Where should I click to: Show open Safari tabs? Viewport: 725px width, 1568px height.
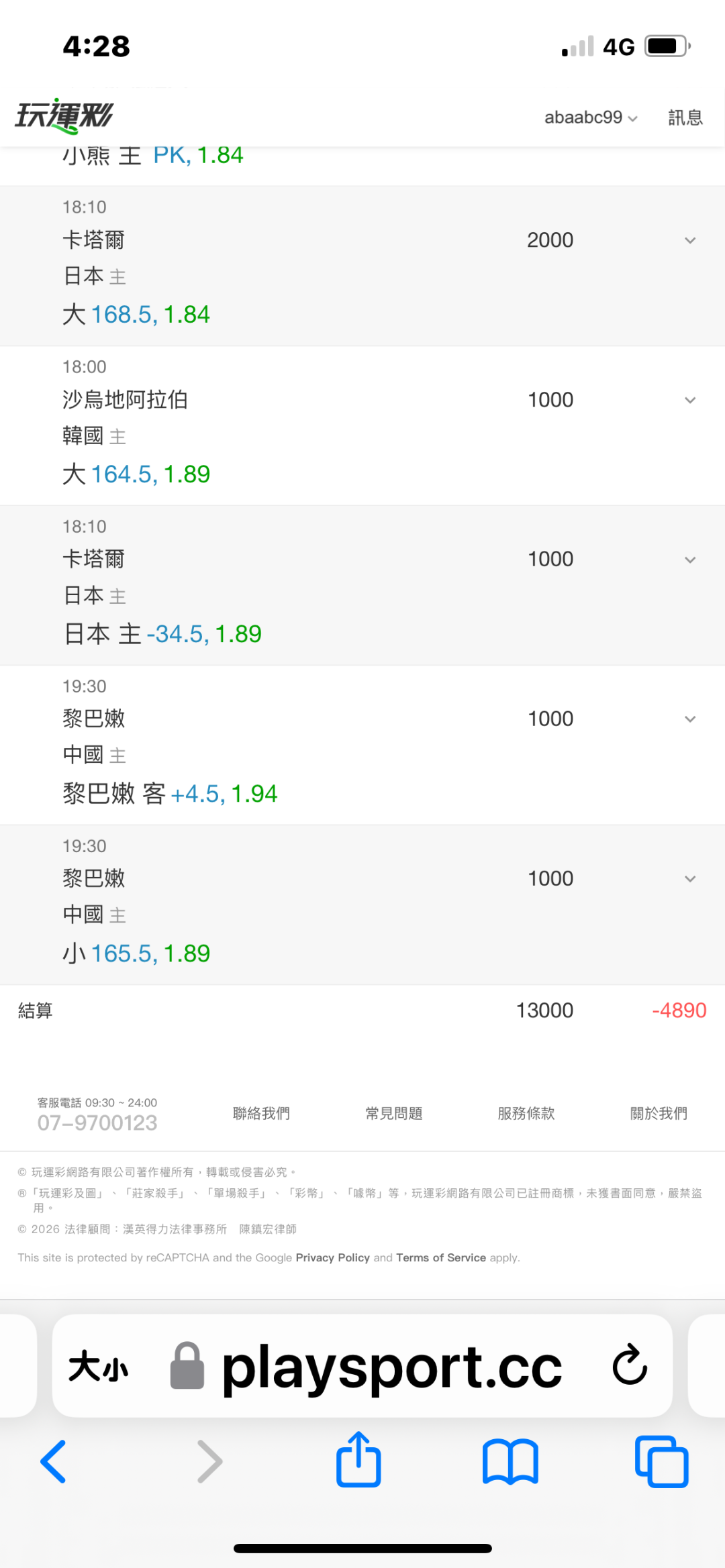[x=662, y=1461]
